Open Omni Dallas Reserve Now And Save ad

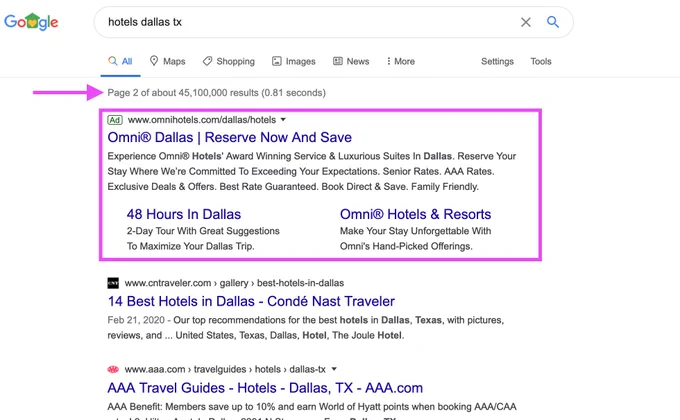pos(229,137)
